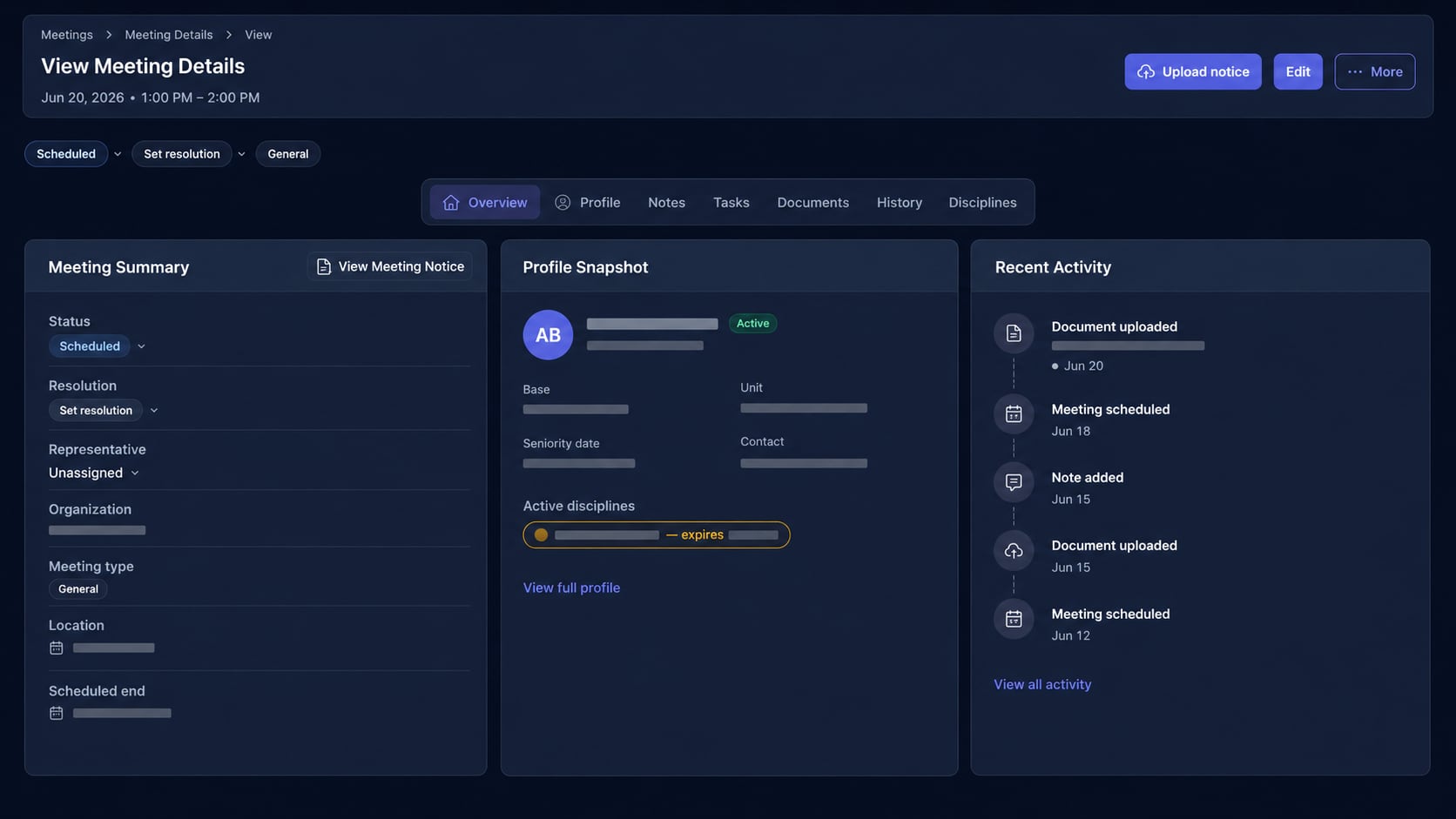Click the calendar icon under Scheduled end
This screenshot has height=819, width=1456.
click(57, 713)
